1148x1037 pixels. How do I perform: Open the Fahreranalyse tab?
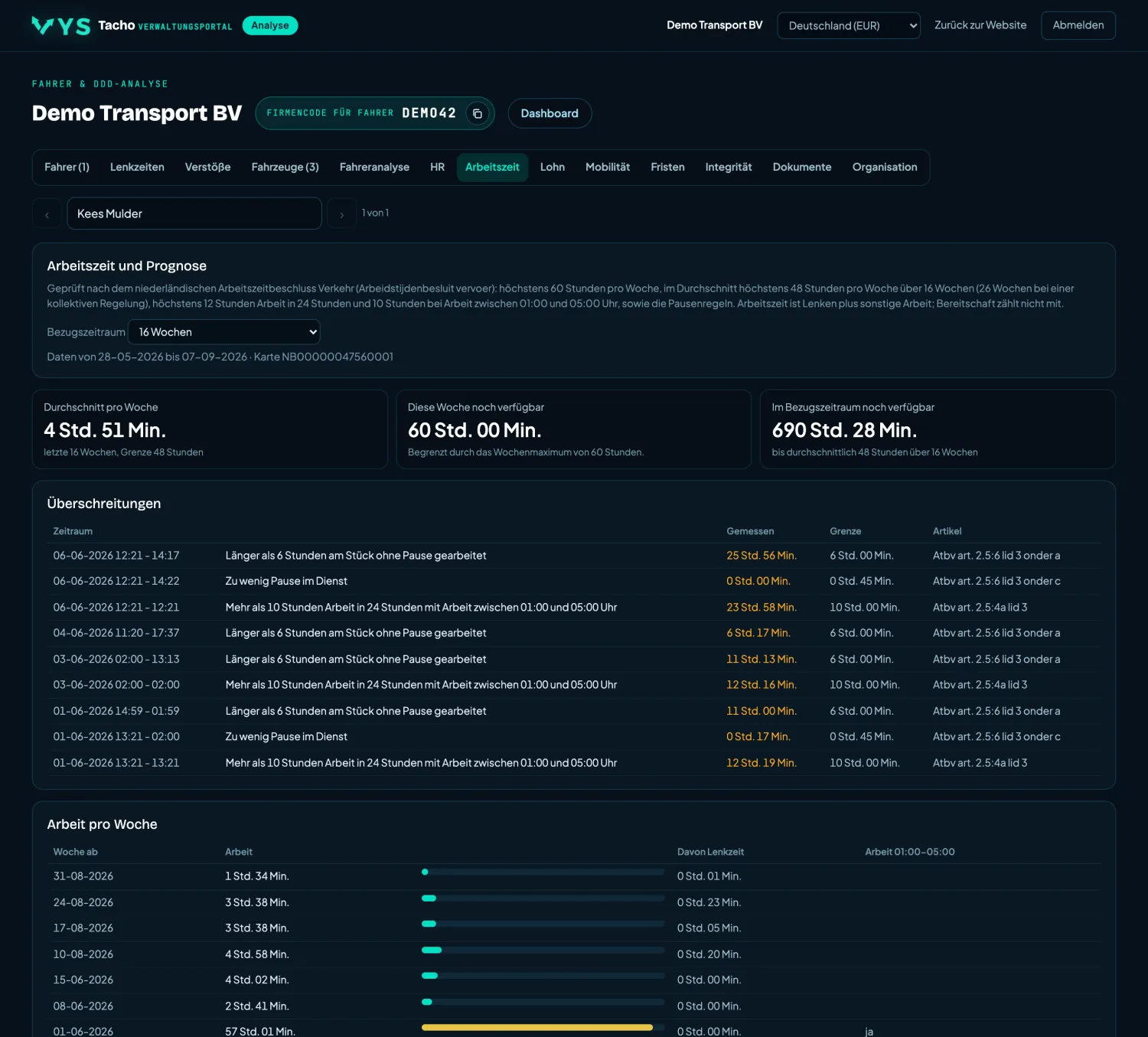coord(374,167)
